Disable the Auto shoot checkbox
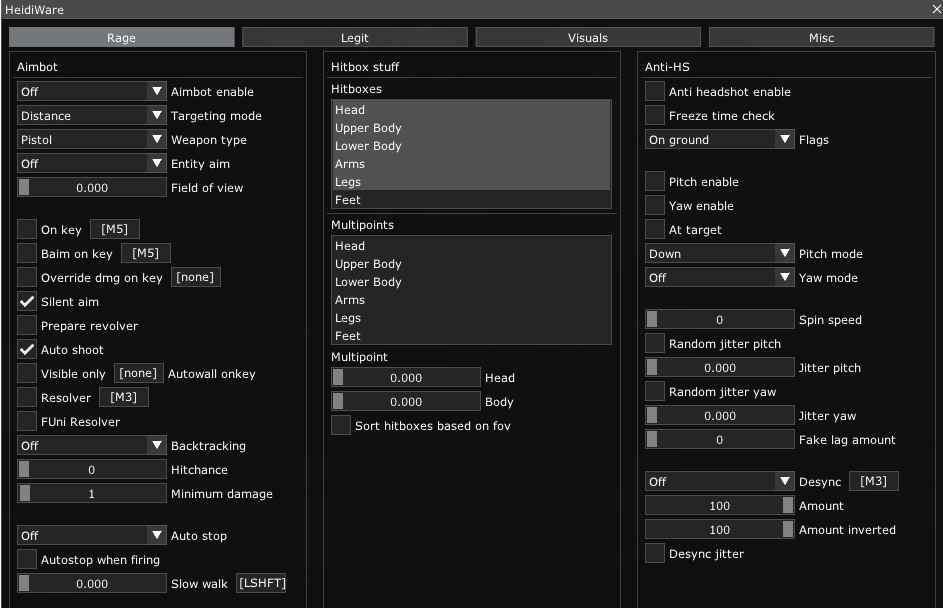 (x=26, y=349)
